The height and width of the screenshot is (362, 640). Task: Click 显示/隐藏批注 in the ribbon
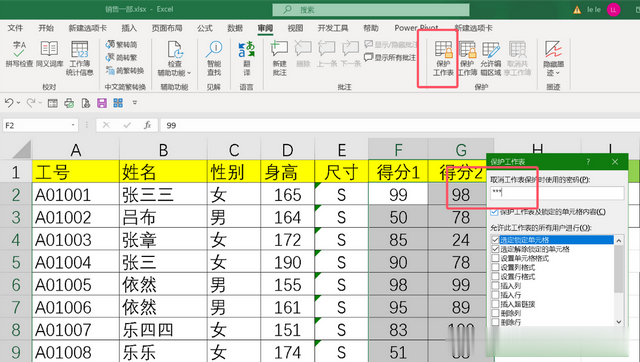[390, 44]
